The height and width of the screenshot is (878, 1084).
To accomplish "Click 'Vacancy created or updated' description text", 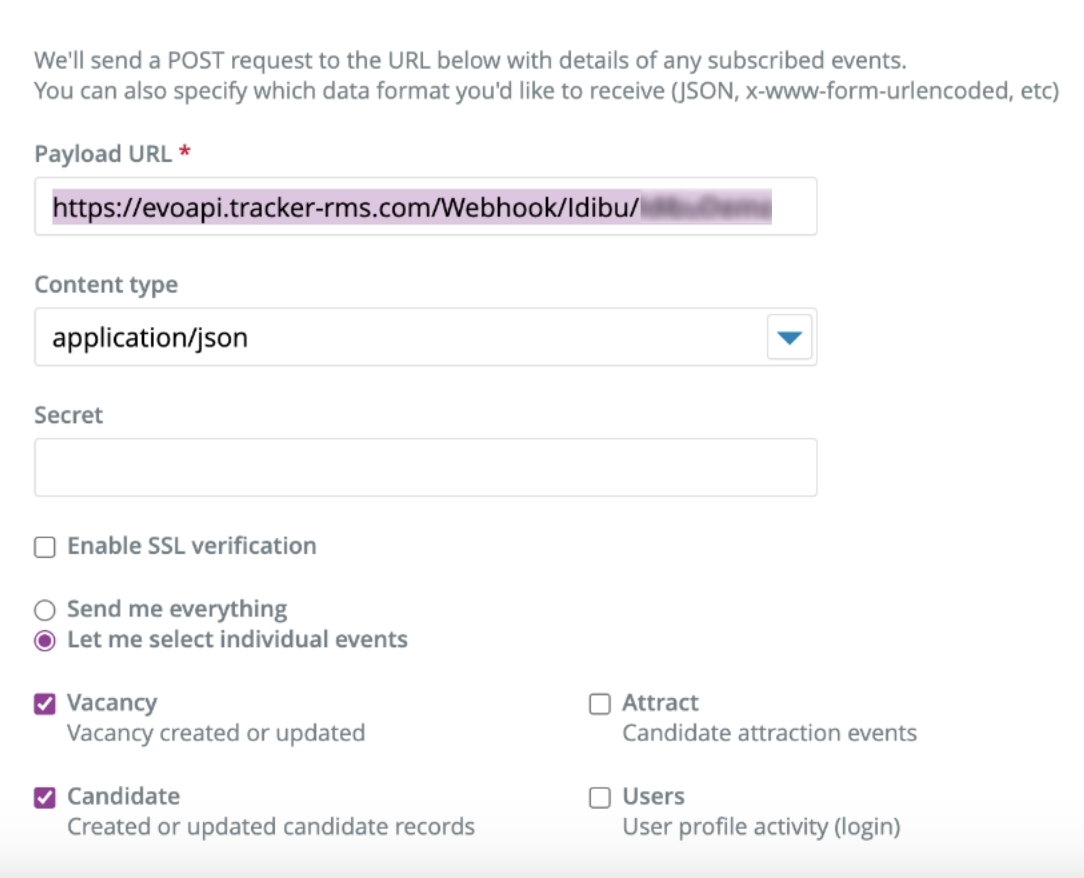I will coord(215,733).
